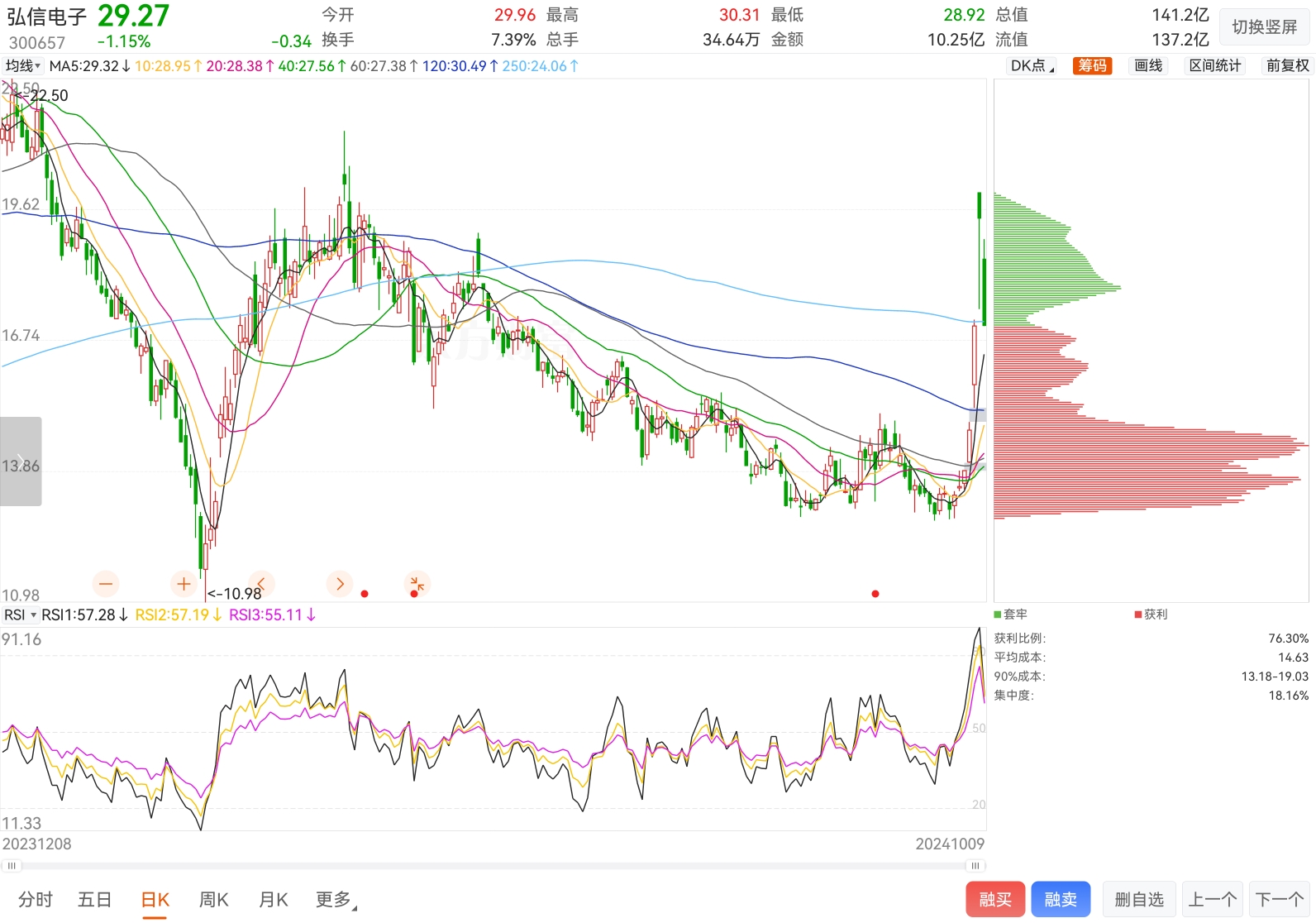Toggle the 筹码 chip distribution panel
This screenshot has height=923, width=1316.
(1092, 66)
